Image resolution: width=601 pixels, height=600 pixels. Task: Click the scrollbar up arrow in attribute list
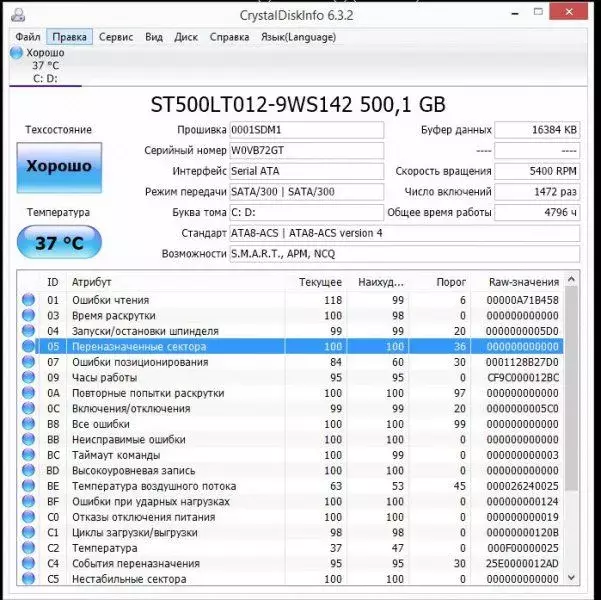(571, 279)
